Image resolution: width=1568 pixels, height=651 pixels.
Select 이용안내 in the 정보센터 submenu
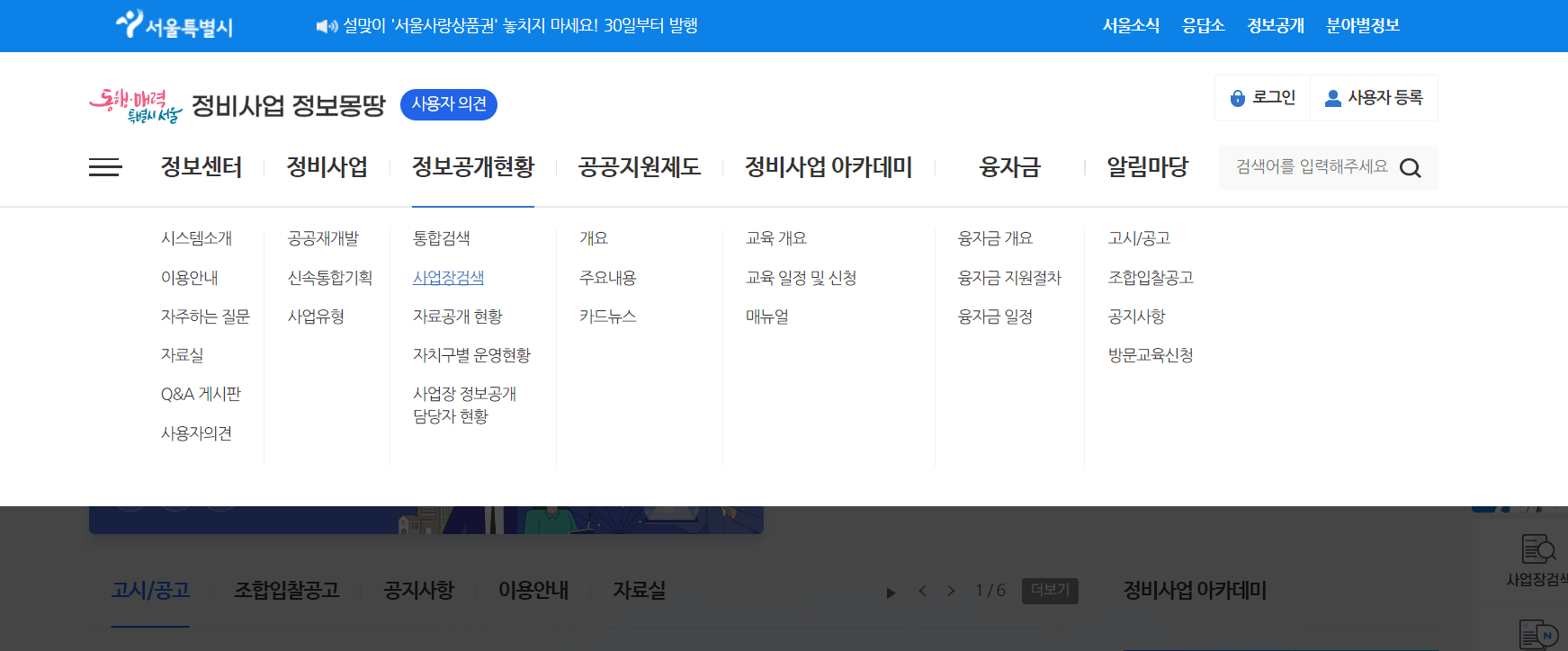tap(189, 278)
